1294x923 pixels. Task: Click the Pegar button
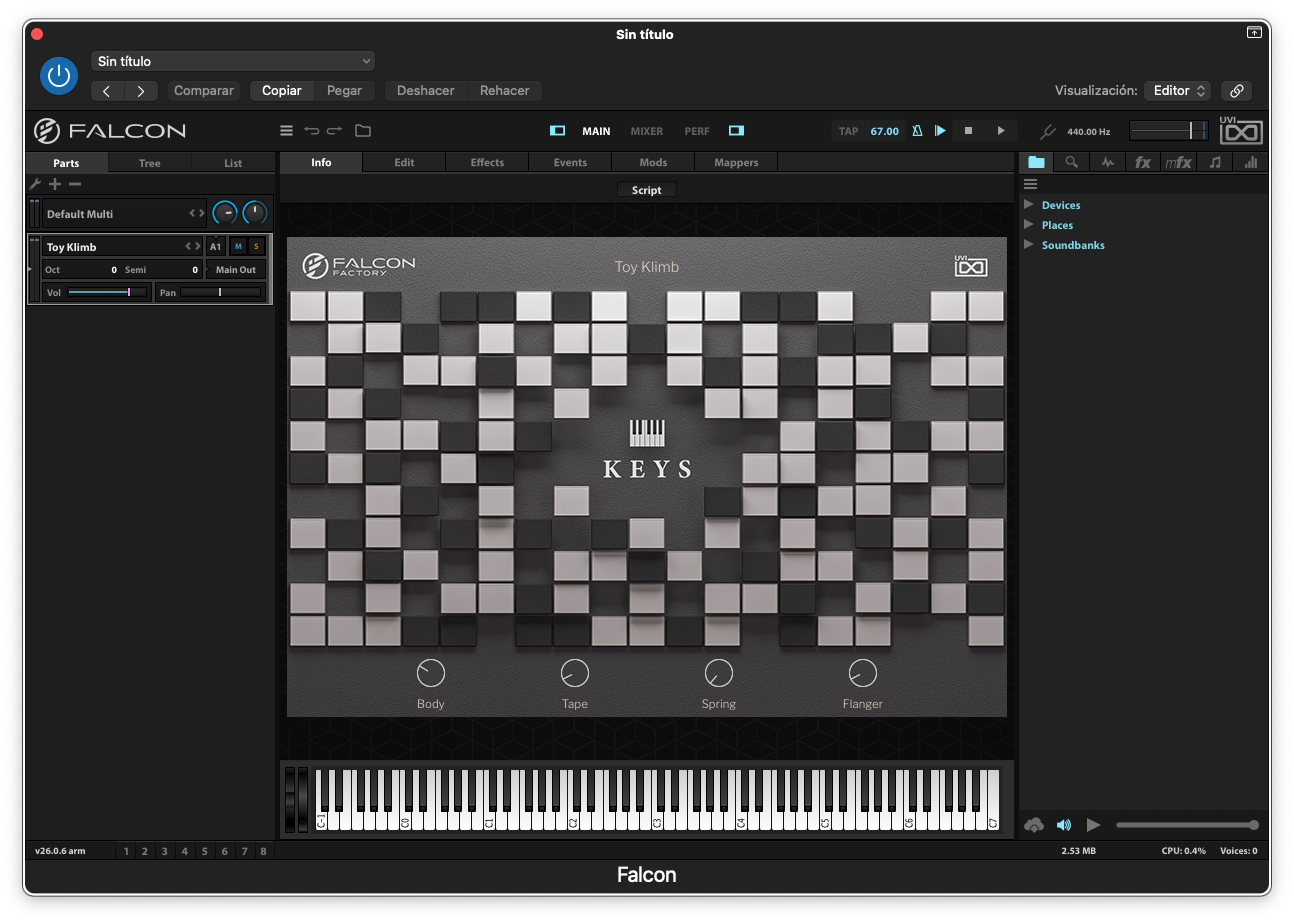344,91
